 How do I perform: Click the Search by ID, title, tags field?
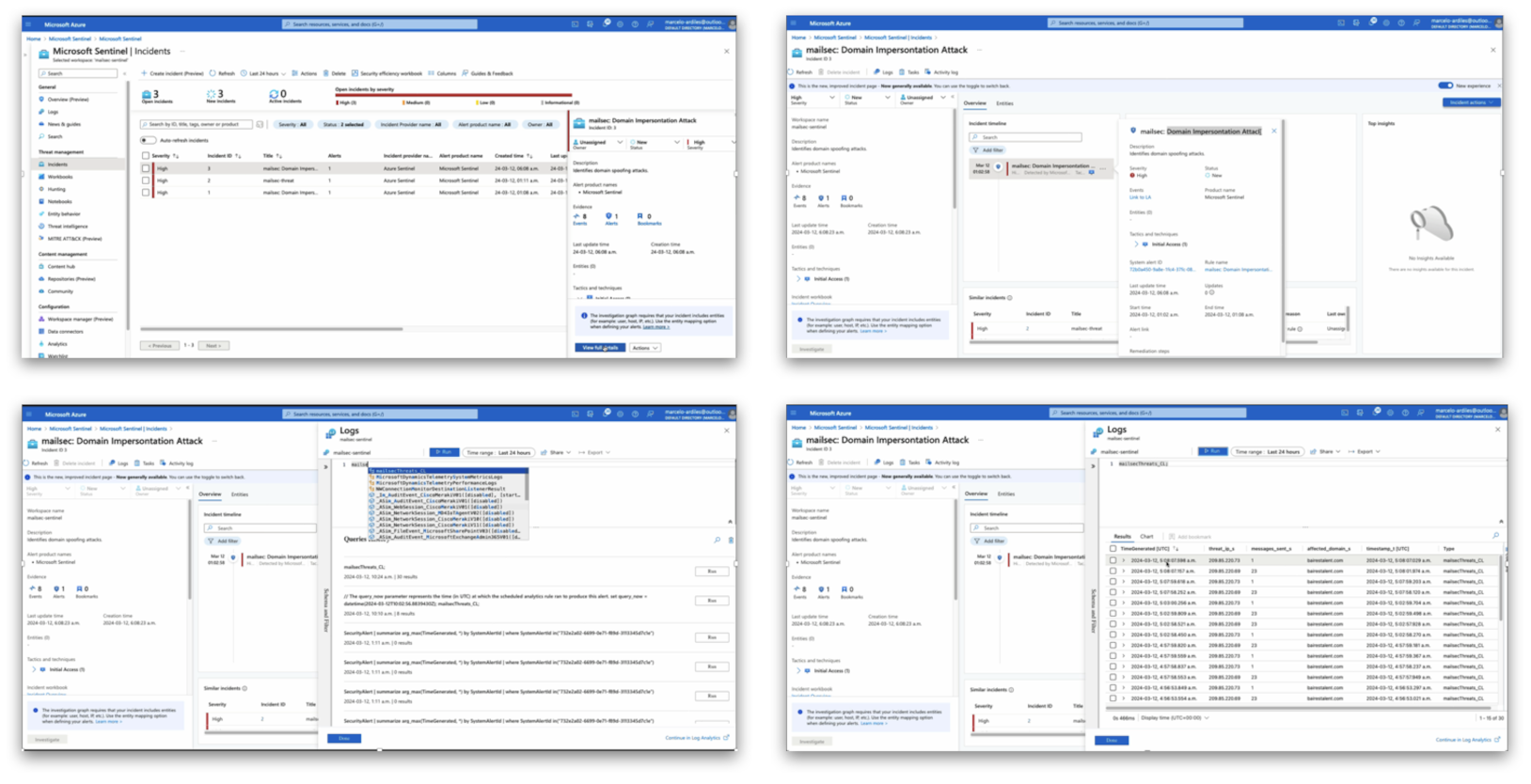[197, 124]
